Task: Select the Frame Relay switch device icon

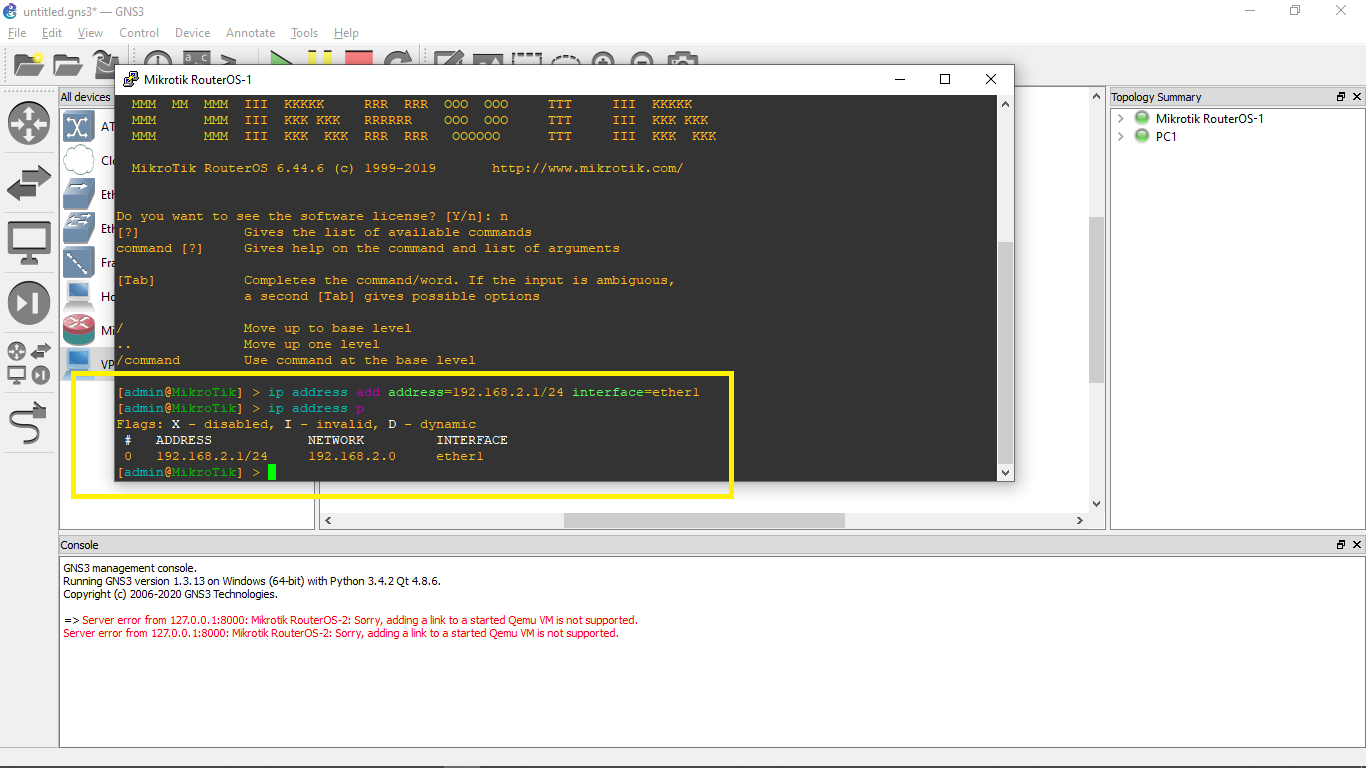Action: (79, 262)
